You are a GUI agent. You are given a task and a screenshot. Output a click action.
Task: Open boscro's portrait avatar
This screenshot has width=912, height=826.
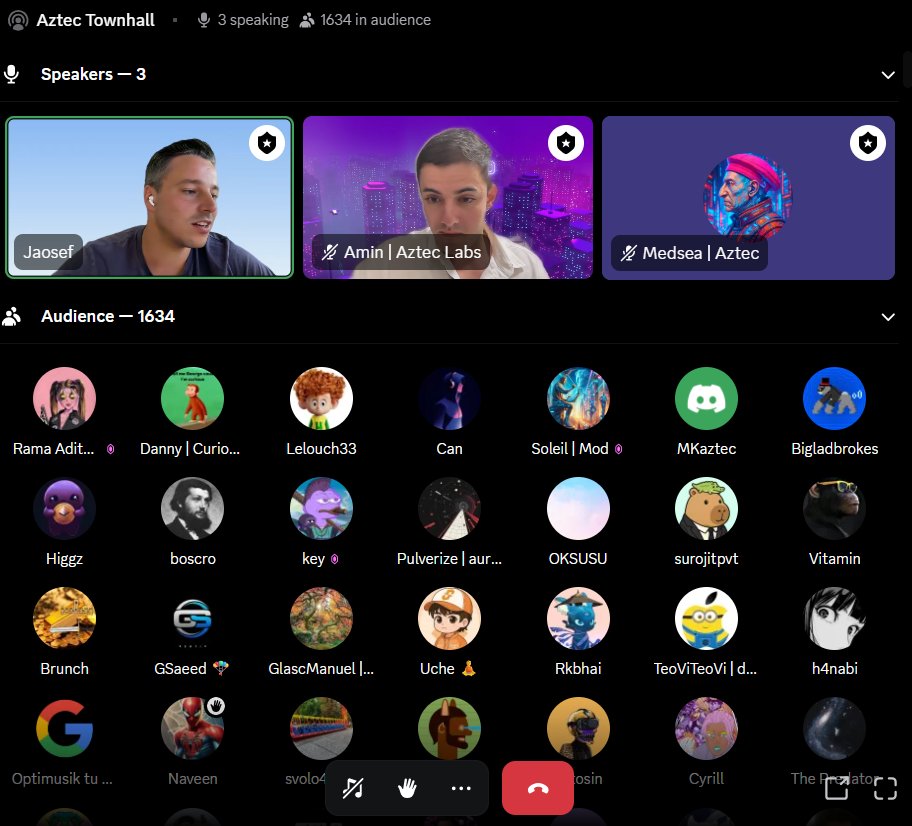(193, 508)
